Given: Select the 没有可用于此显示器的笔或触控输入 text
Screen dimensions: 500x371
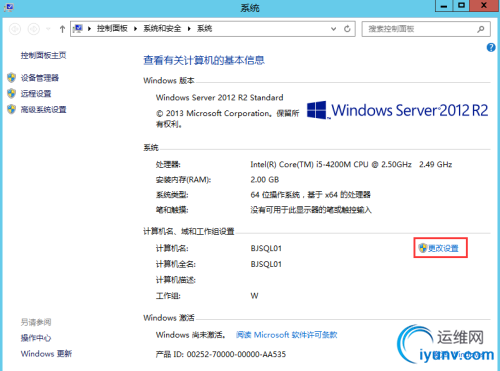Looking at the screenshot, I should pyautogui.click(x=311, y=210).
